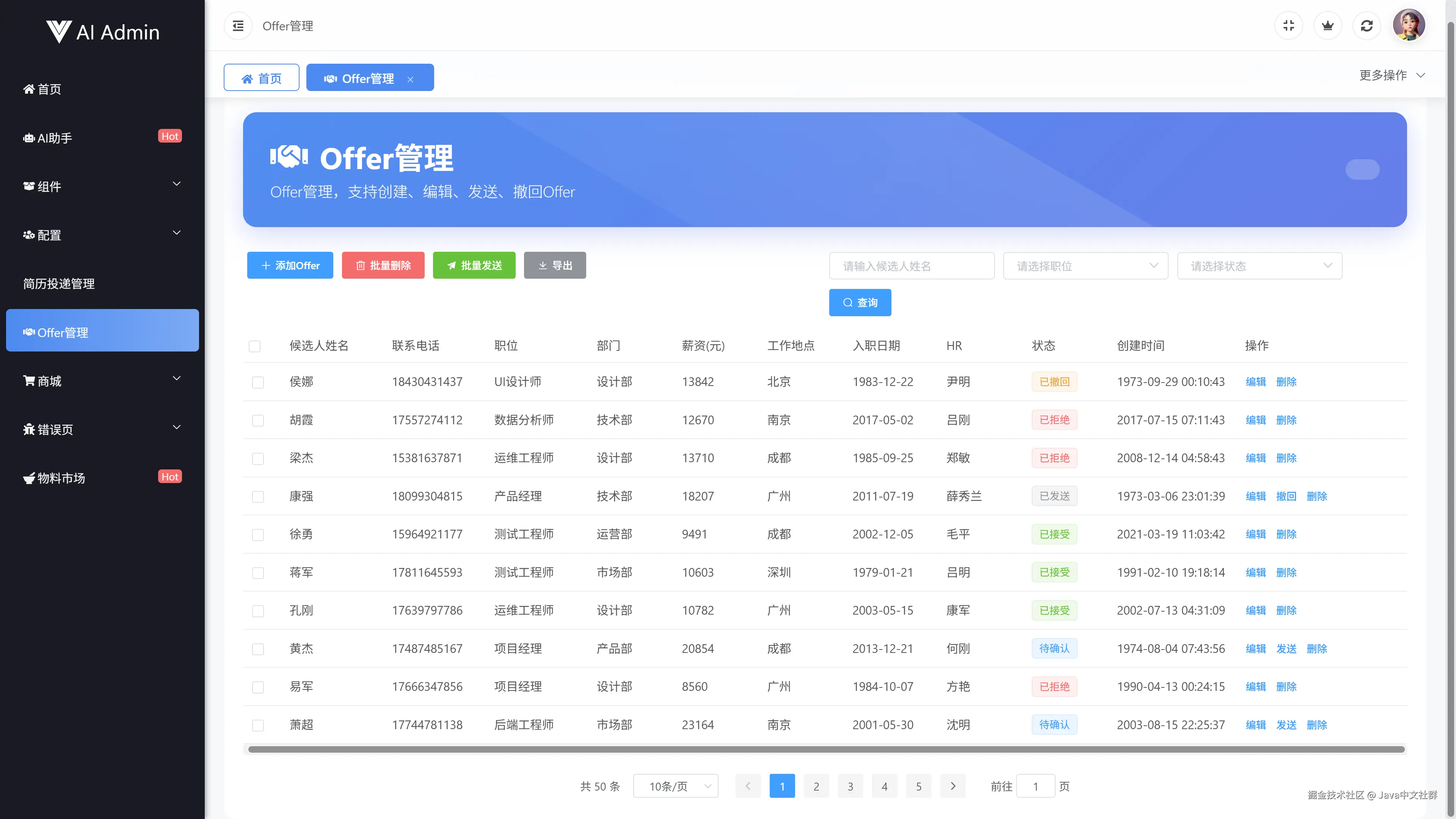Viewport: 1456px width, 819px height.
Task: Open 简历投递管理 in the sidebar
Action: click(59, 284)
